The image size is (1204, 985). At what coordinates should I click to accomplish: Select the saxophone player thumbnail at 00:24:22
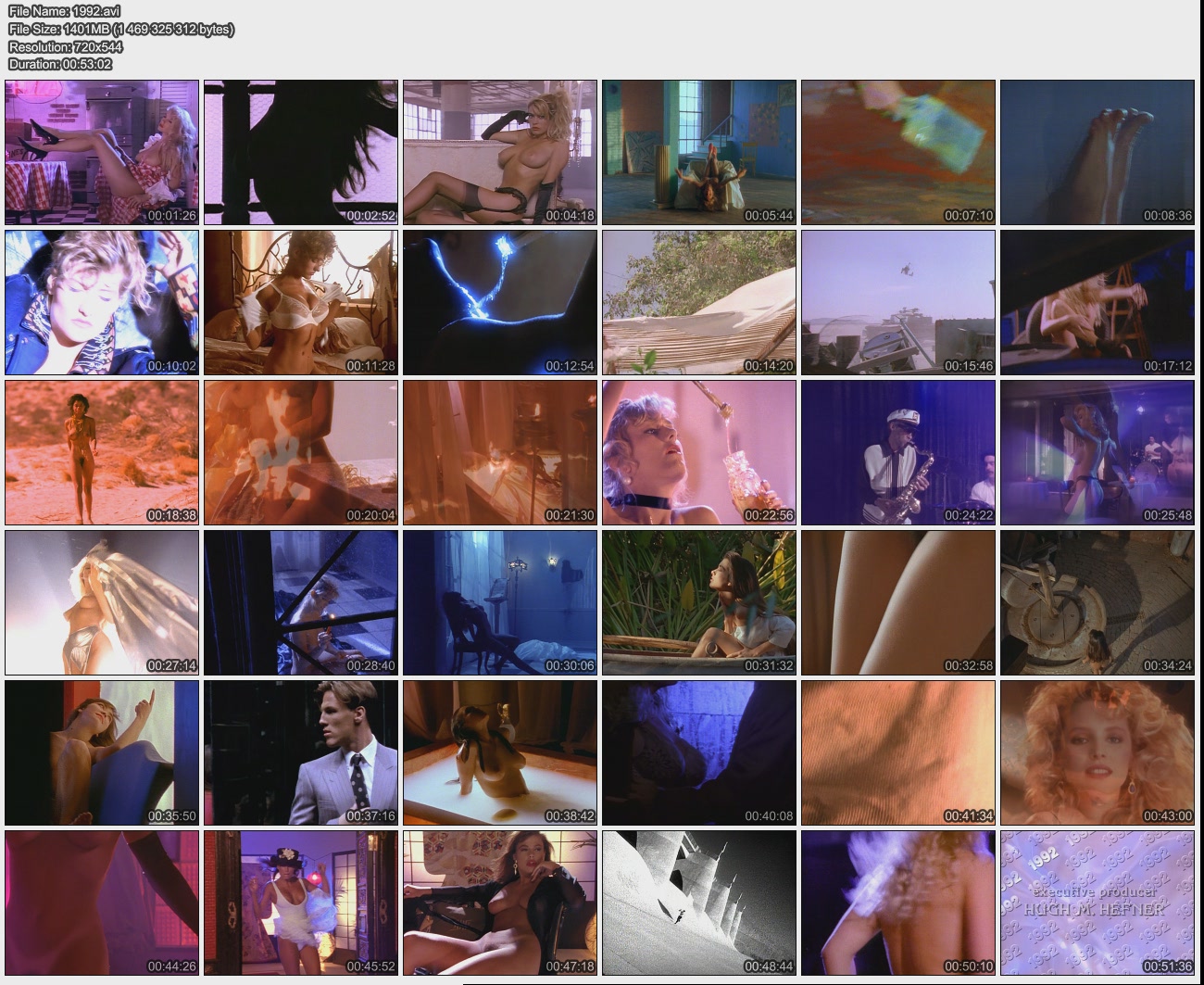click(x=897, y=452)
